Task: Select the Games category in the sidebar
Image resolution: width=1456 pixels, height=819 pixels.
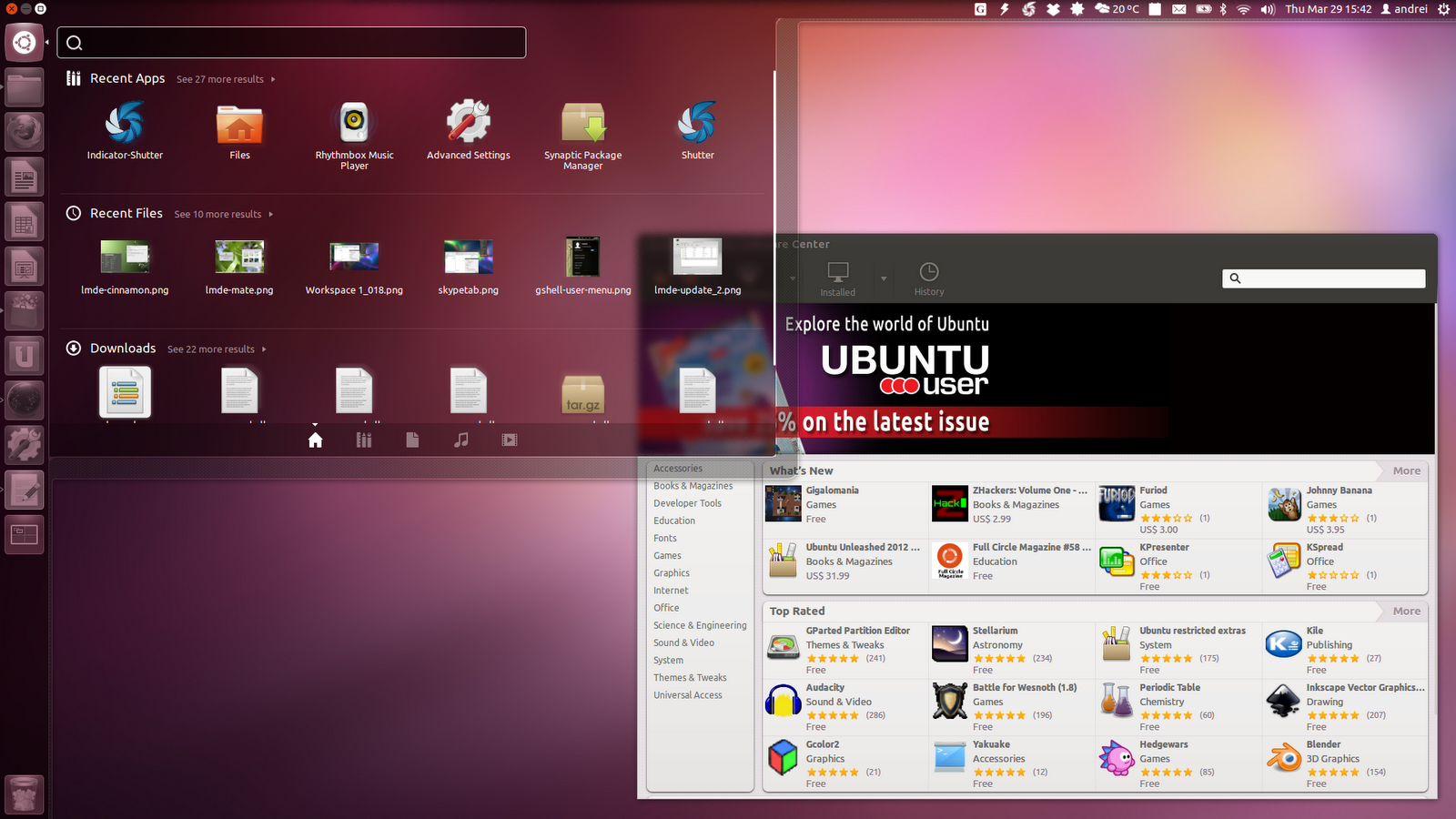Action: tap(667, 555)
